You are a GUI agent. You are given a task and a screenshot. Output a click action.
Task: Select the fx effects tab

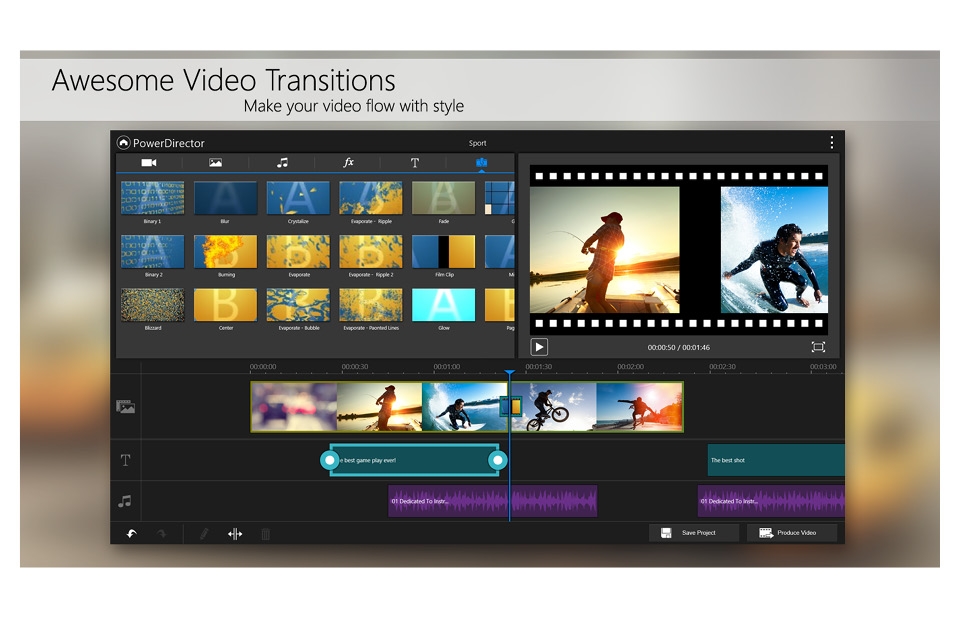(x=348, y=162)
